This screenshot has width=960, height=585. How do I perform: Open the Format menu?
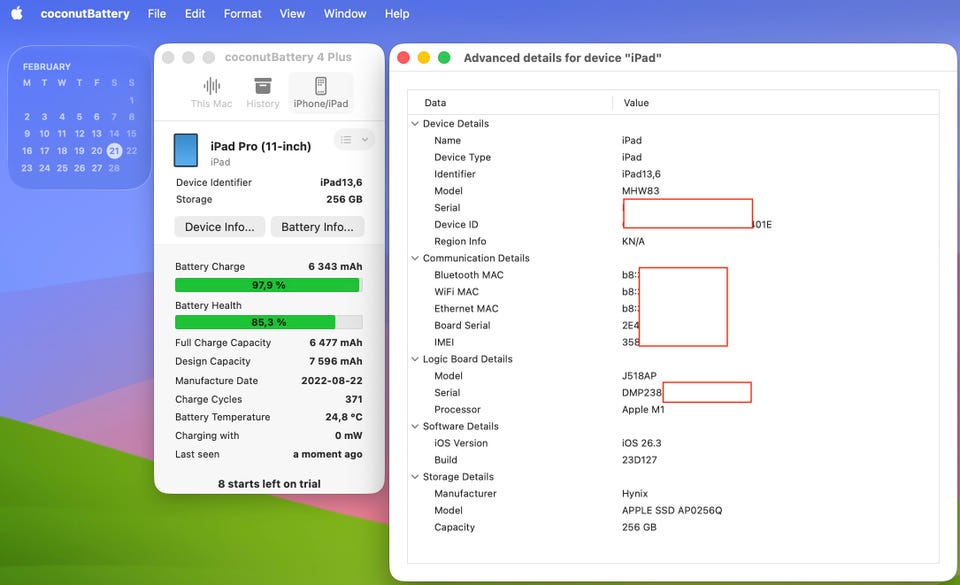pyautogui.click(x=242, y=13)
